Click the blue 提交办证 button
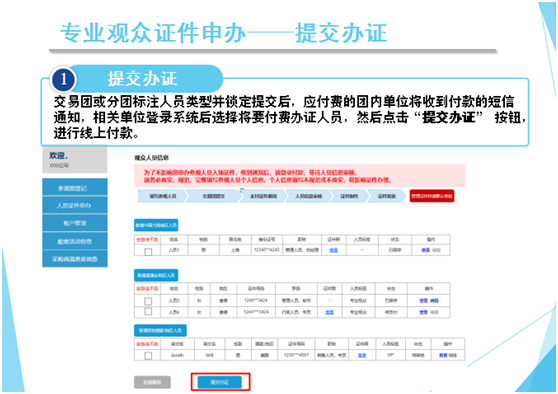558x394 pixels. (220, 382)
